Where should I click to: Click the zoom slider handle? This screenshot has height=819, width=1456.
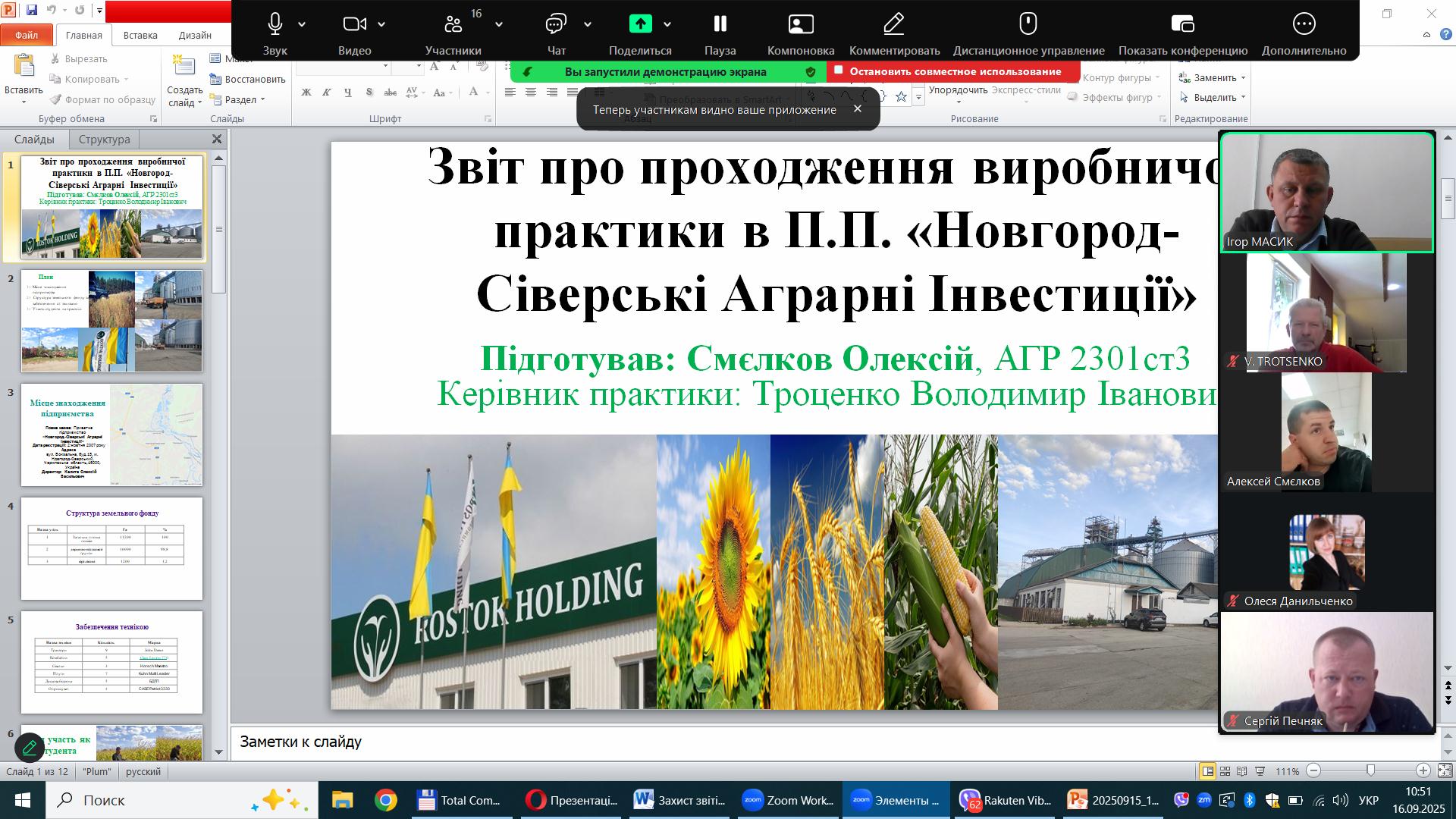[1370, 770]
